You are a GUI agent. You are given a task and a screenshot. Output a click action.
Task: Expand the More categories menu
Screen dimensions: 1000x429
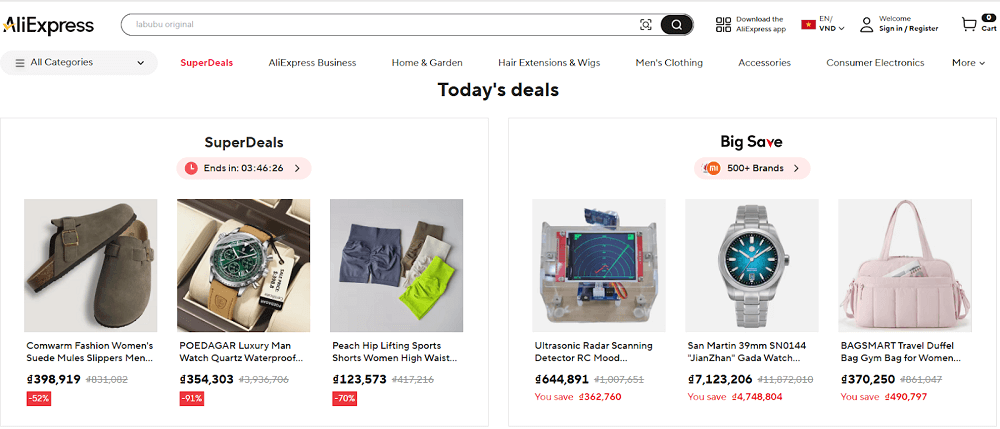coord(968,63)
